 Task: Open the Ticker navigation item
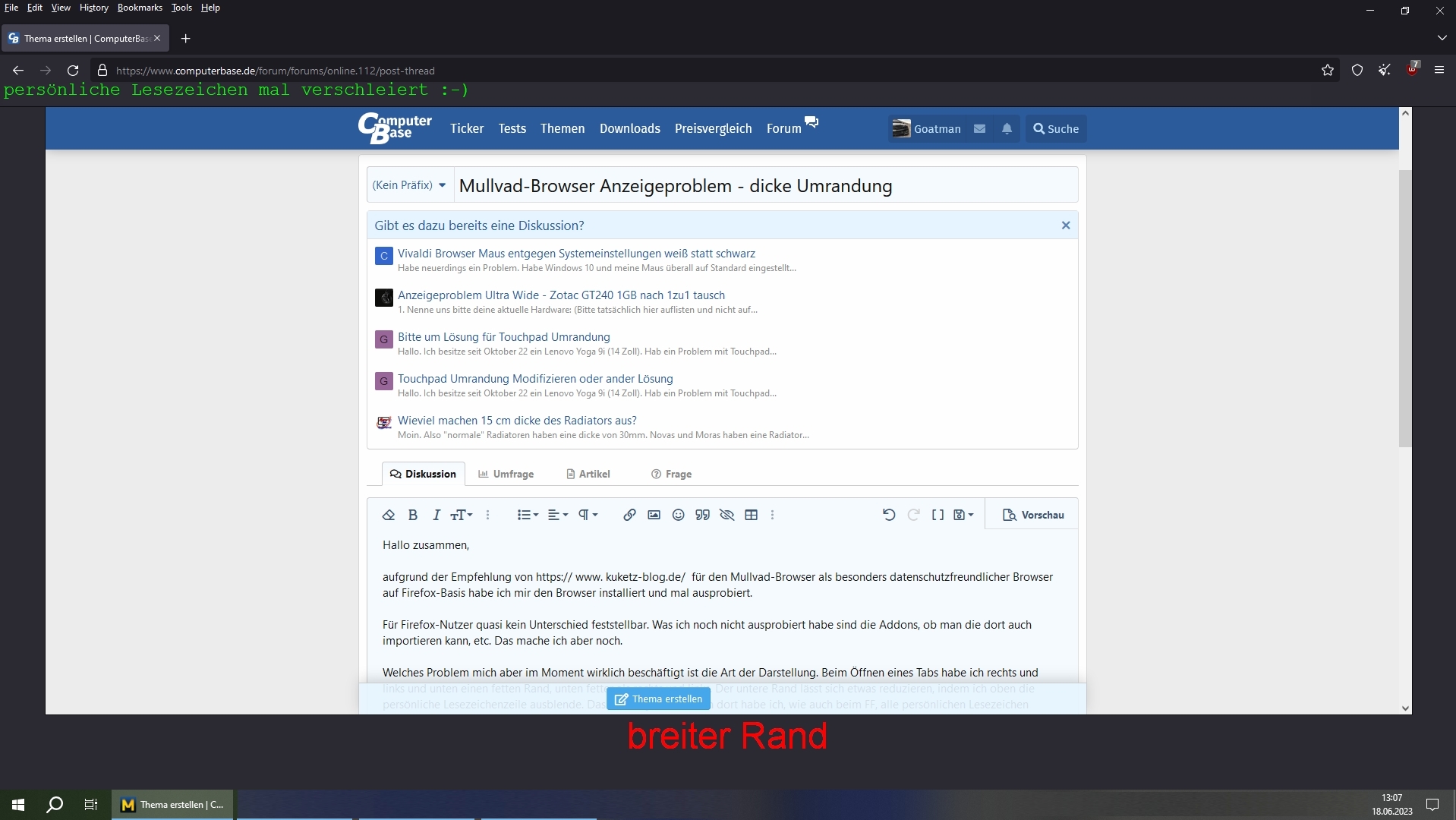[x=467, y=128]
